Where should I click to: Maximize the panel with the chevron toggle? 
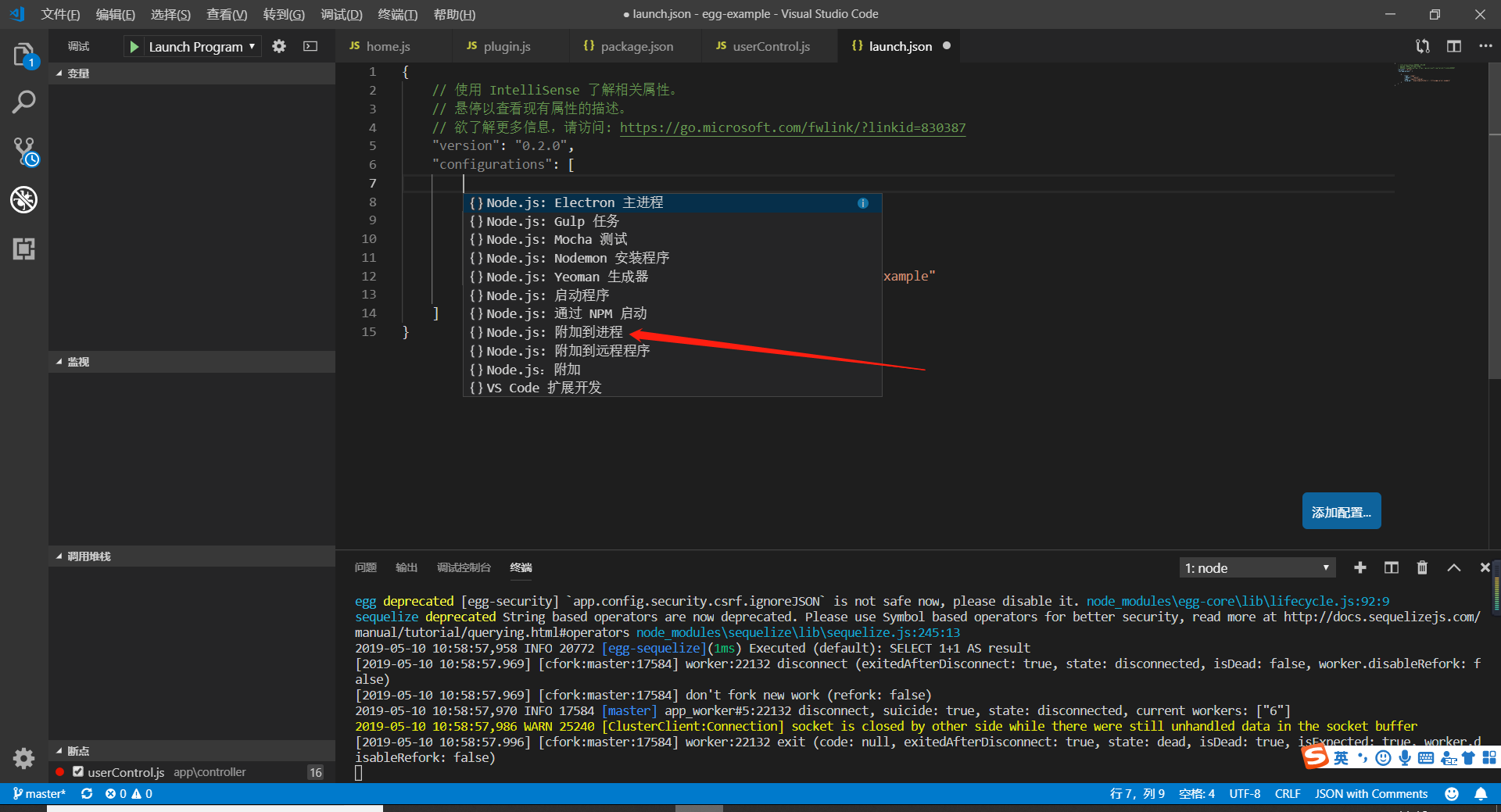point(1454,567)
